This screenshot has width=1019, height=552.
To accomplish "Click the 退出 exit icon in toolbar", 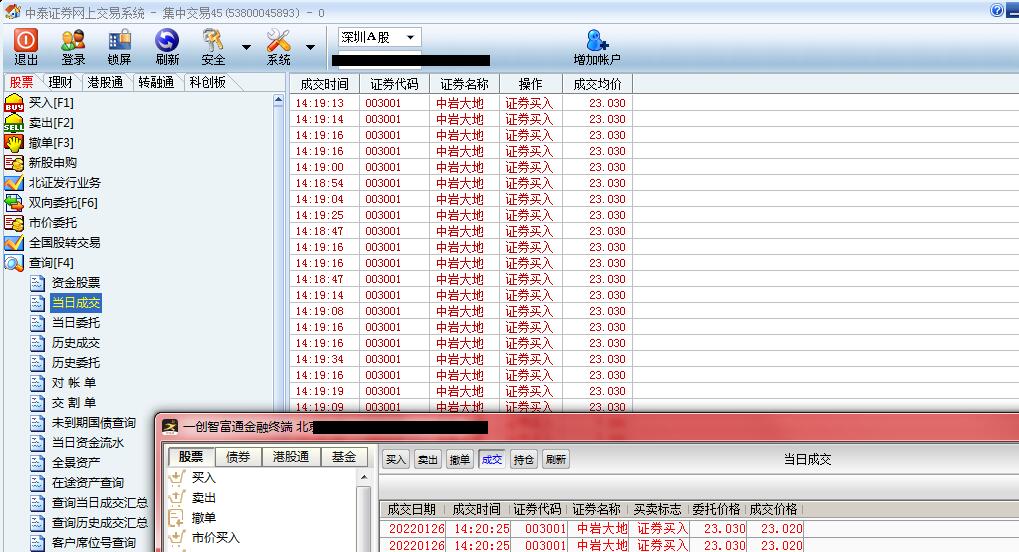I will 26,47.
